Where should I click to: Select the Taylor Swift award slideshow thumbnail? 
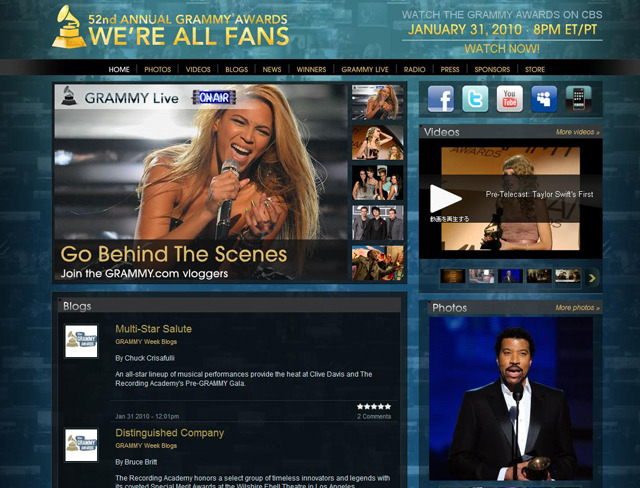coord(378,142)
